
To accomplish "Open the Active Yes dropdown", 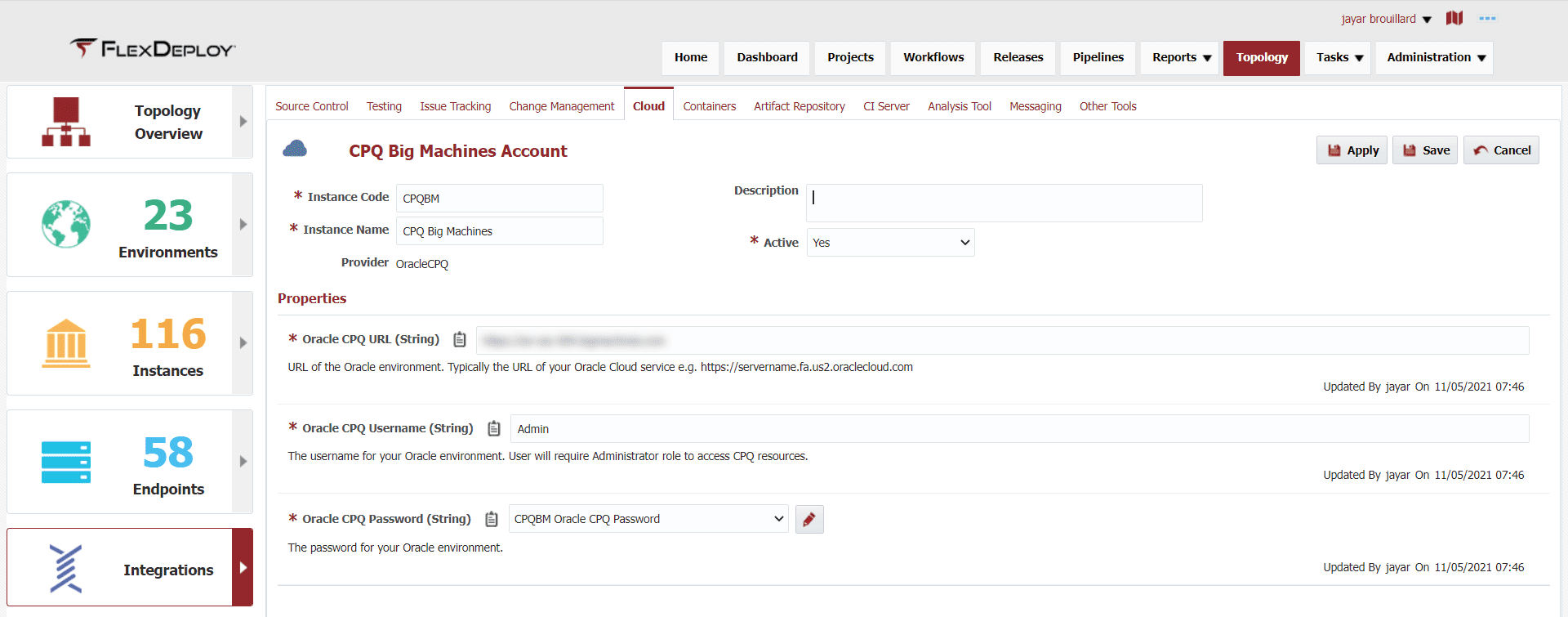I will pos(890,243).
